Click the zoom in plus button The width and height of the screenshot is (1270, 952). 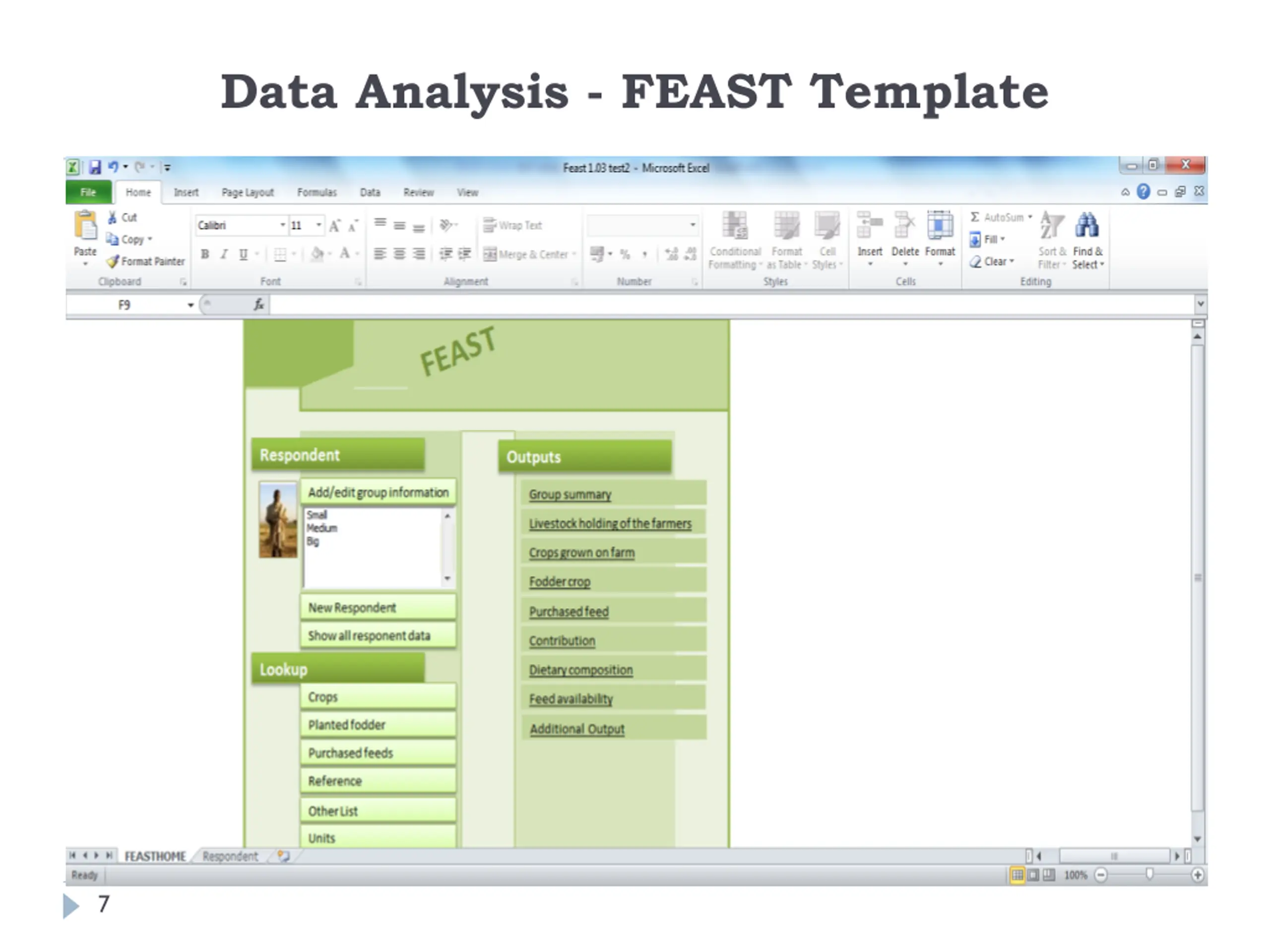pyautogui.click(x=1197, y=875)
